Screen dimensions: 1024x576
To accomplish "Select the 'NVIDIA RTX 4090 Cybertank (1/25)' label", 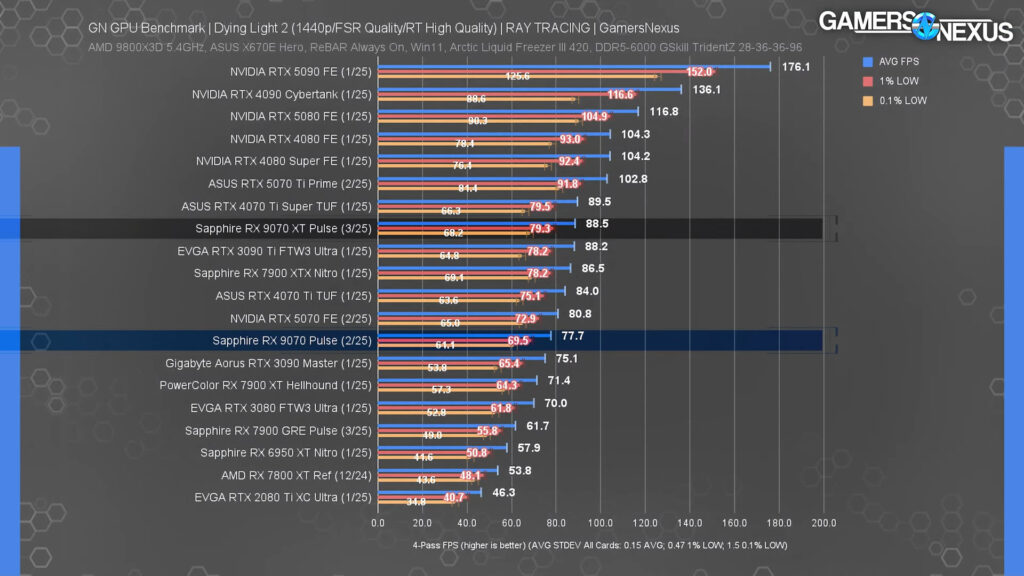I will coord(281,94).
